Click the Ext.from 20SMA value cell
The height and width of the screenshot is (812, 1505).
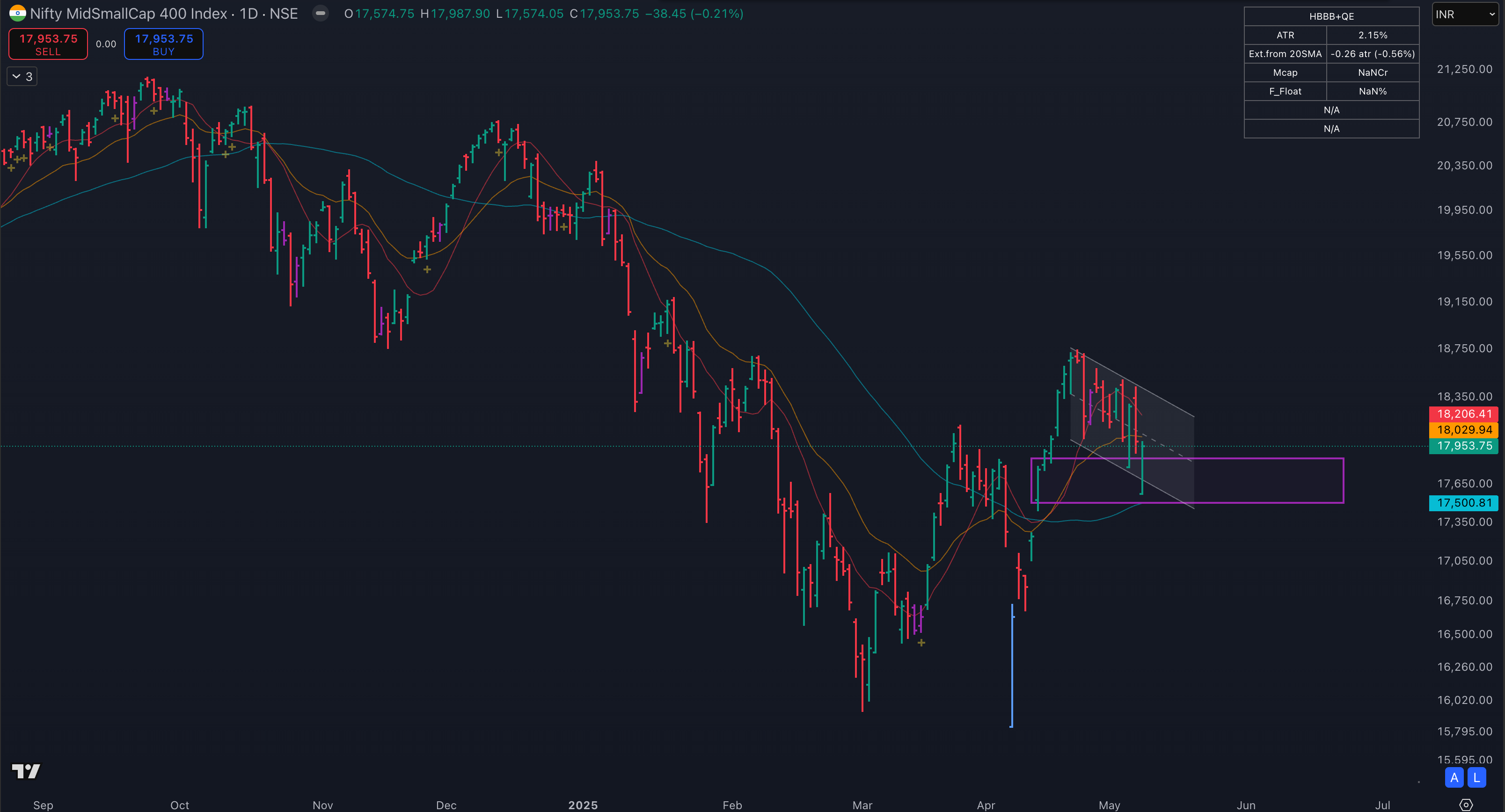pos(1373,54)
